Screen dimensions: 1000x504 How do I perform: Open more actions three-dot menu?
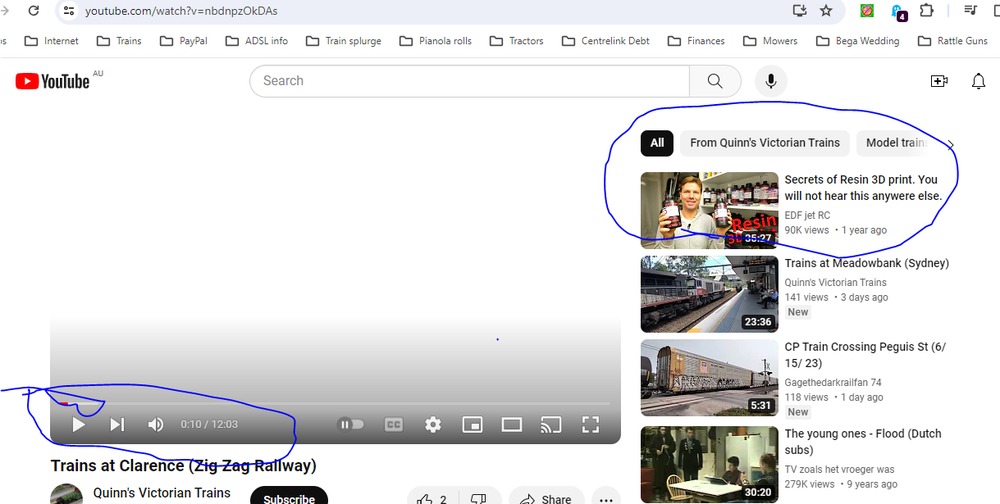tap(606, 498)
